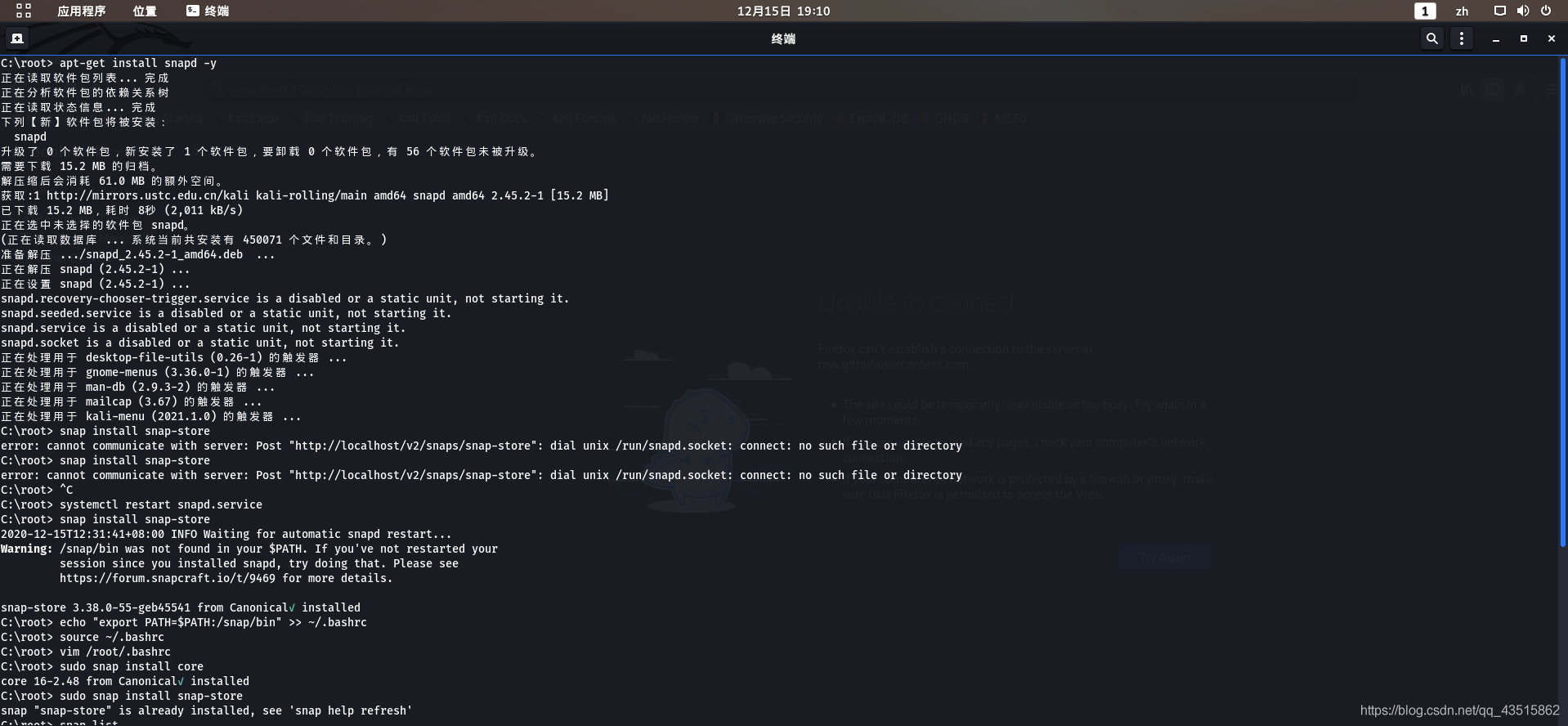
Task: Maximize the terminal window
Action: click(x=1524, y=38)
